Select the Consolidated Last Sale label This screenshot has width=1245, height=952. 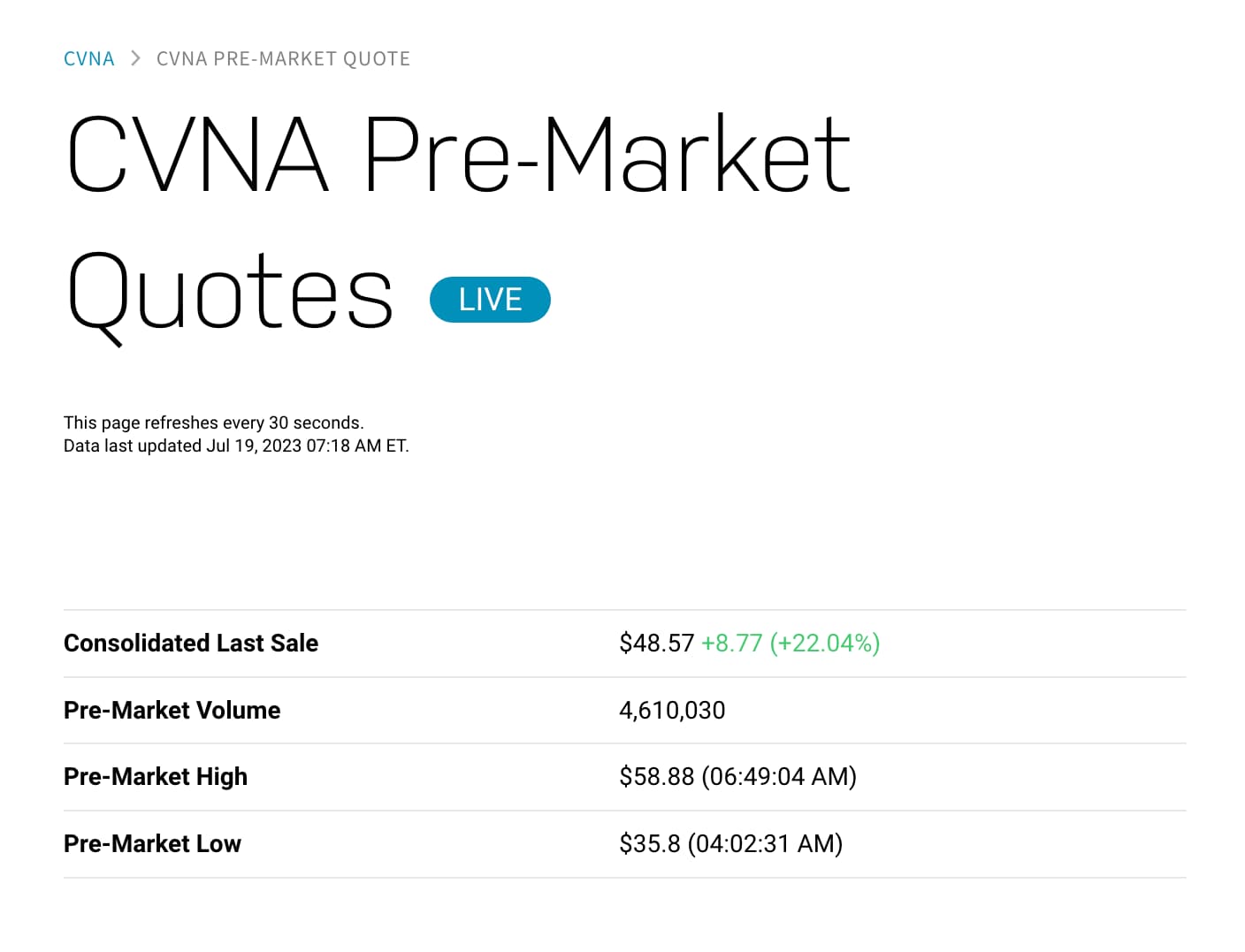point(191,643)
